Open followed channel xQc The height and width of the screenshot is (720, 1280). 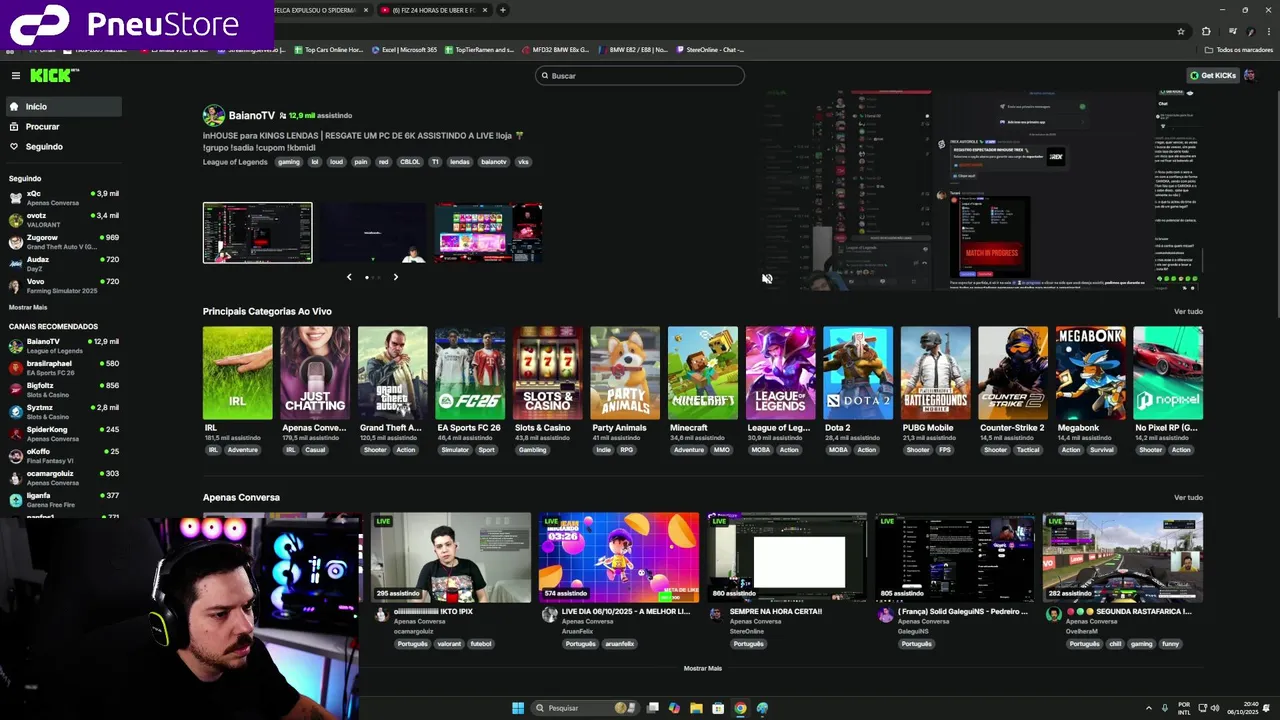coord(62,198)
